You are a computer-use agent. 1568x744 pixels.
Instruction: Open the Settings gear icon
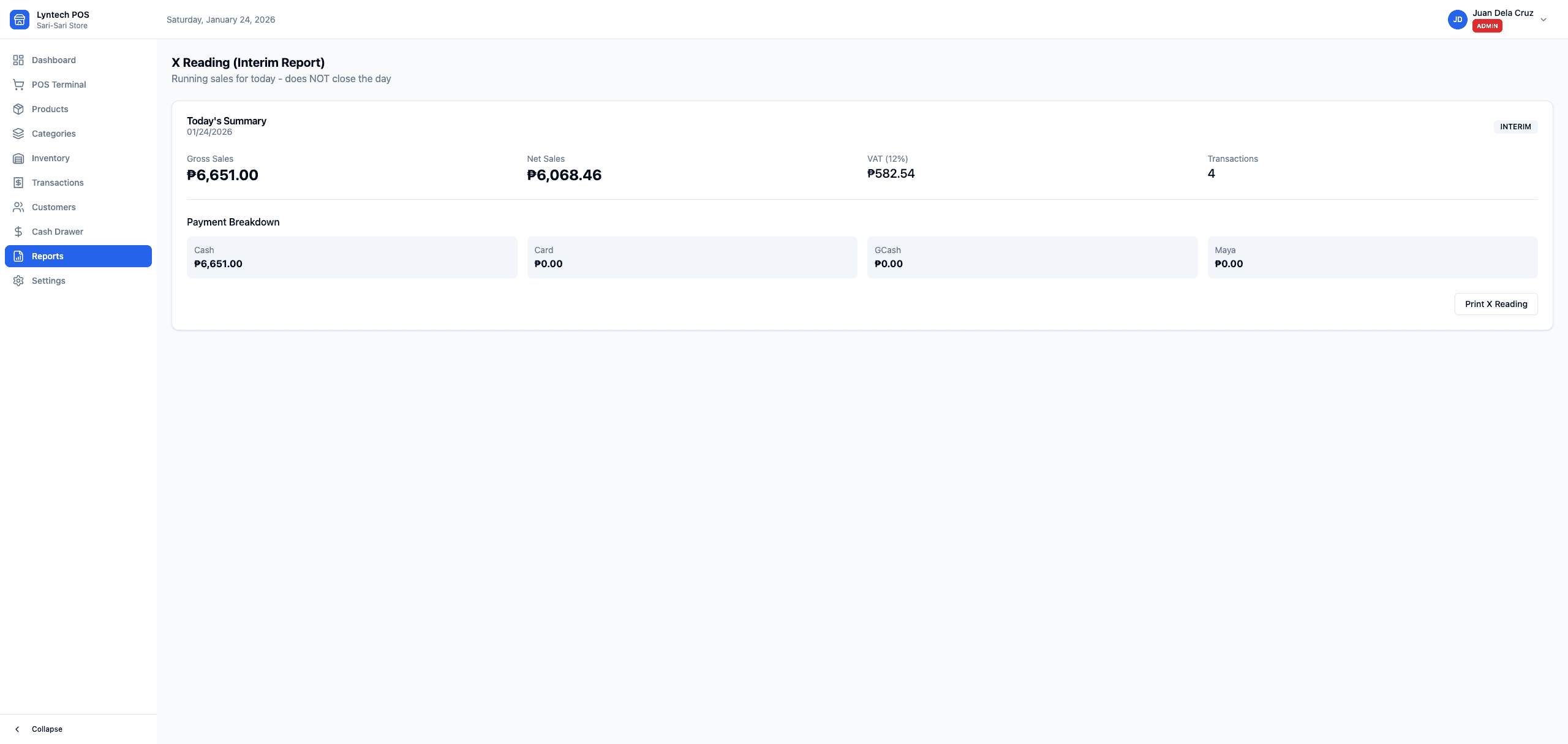point(18,281)
